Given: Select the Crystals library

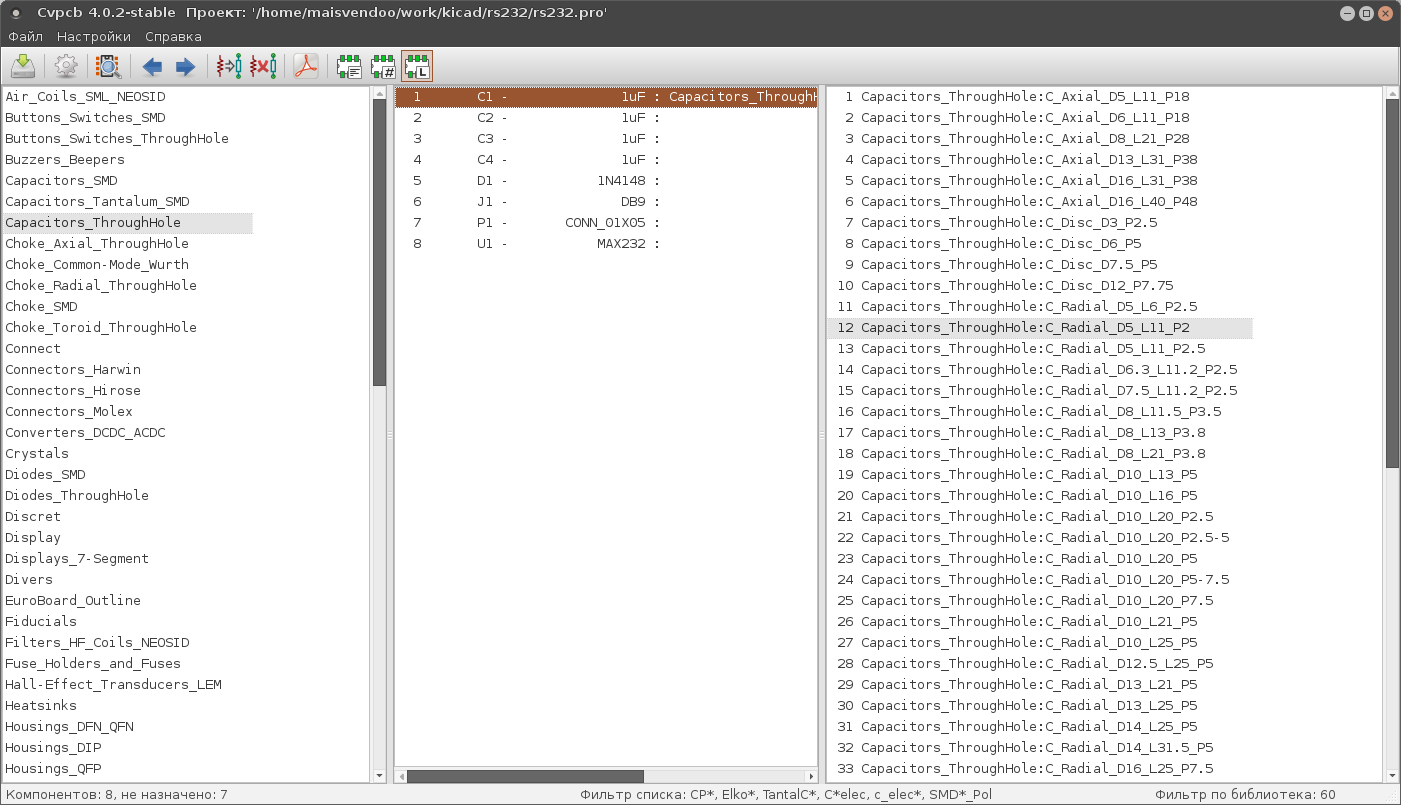Looking at the screenshot, I should point(37,454).
